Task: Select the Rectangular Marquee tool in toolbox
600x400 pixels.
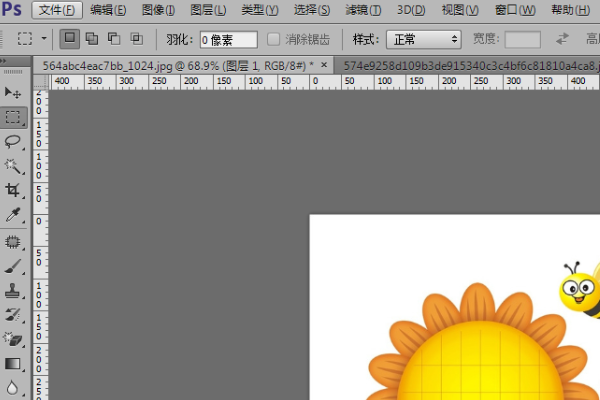Action: pyautogui.click(x=13, y=117)
